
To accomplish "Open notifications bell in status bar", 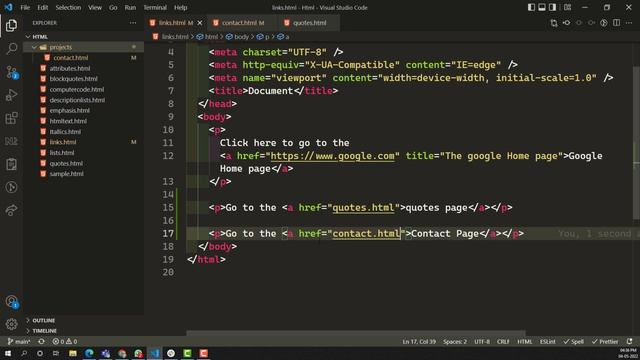I will point(630,341).
